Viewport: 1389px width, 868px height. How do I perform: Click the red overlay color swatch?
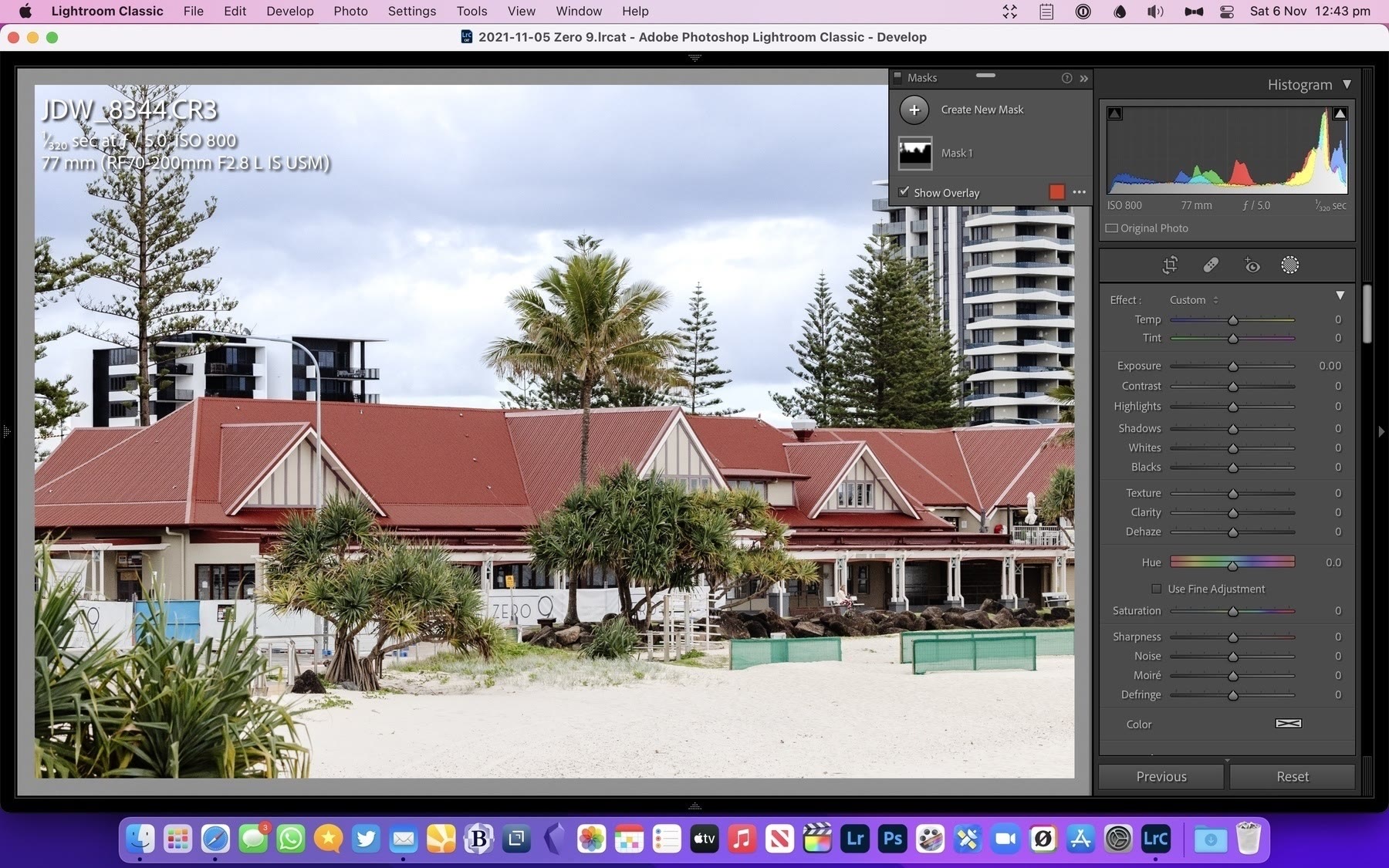click(1056, 192)
